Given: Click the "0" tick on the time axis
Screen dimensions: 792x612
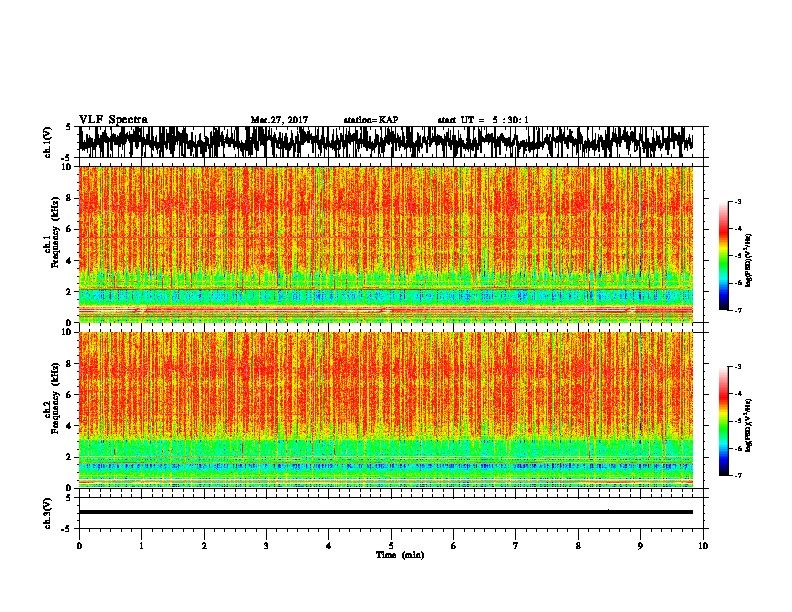Looking at the screenshot, I should (x=79, y=546).
